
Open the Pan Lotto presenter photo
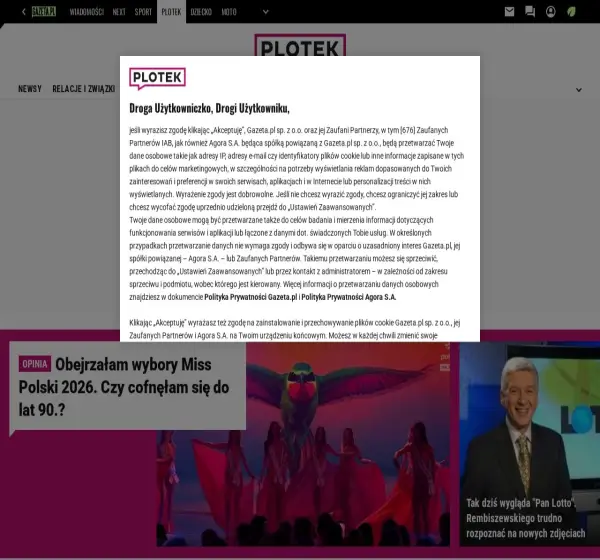point(530,444)
